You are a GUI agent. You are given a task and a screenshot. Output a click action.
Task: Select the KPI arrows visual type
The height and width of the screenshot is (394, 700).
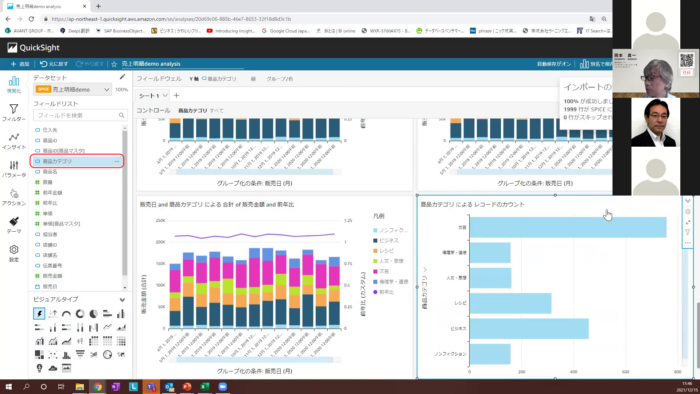[53, 314]
